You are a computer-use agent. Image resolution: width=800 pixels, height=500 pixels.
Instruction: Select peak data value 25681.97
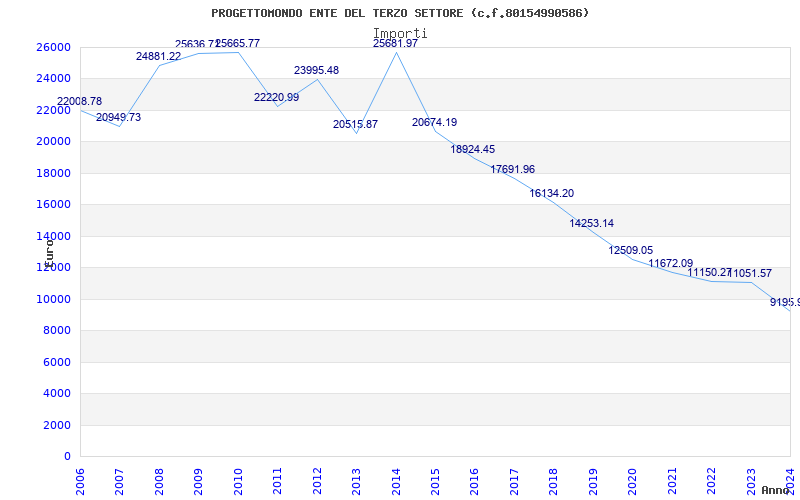(x=395, y=43)
